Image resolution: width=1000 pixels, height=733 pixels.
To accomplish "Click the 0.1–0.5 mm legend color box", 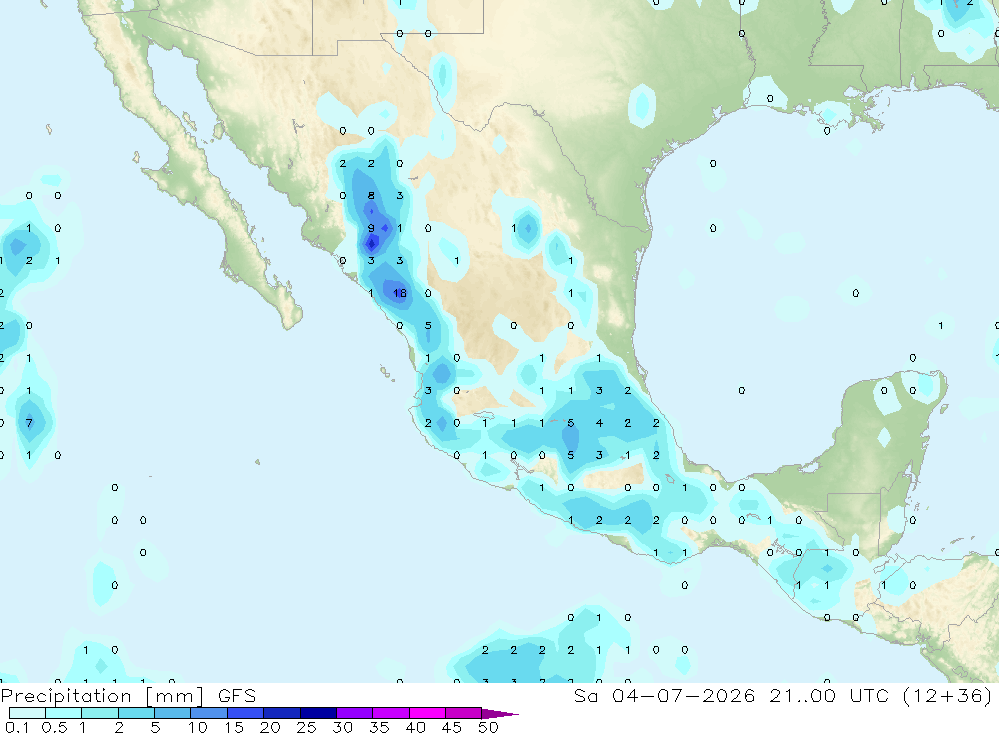I will [x=27, y=713].
